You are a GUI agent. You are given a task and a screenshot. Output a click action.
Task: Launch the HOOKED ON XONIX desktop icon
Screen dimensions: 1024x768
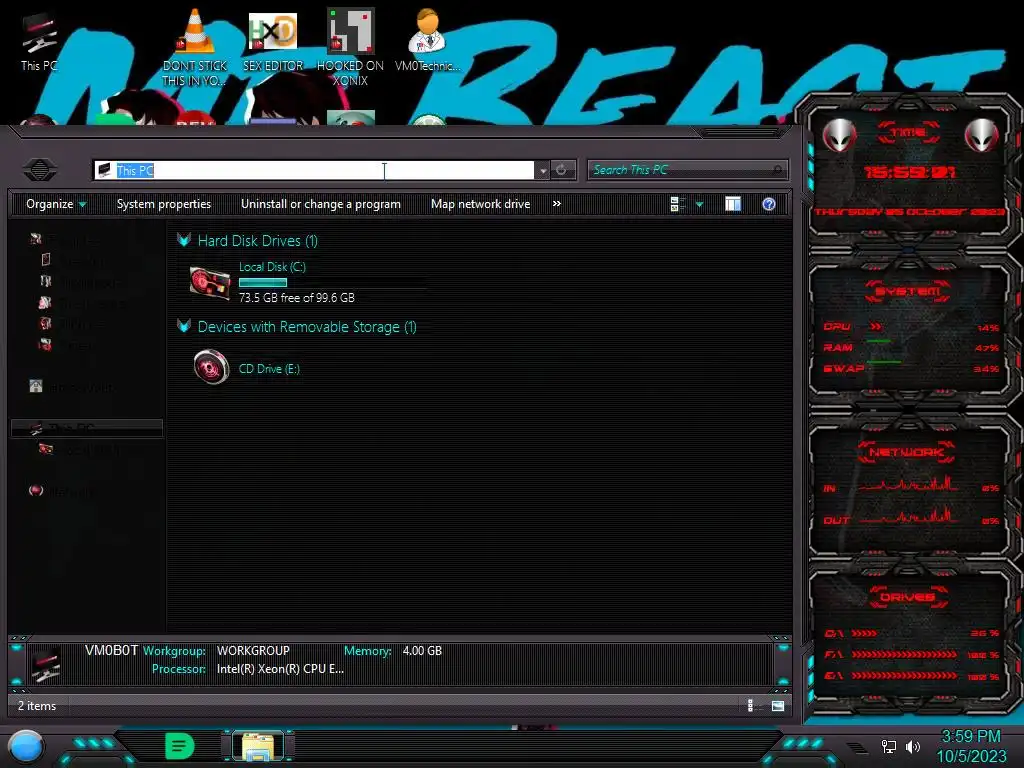(350, 47)
